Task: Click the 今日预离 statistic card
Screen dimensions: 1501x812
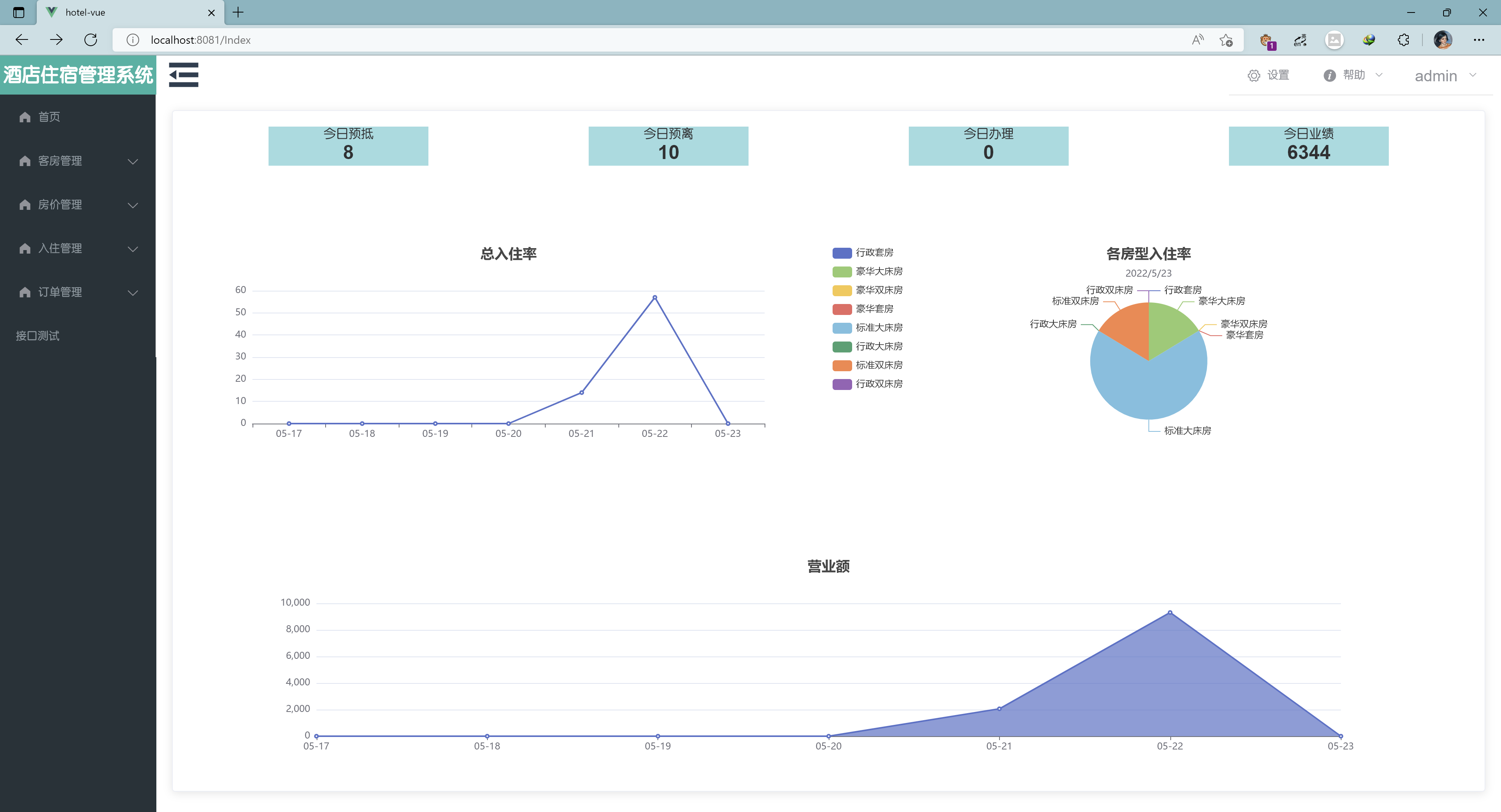Action: (x=668, y=146)
